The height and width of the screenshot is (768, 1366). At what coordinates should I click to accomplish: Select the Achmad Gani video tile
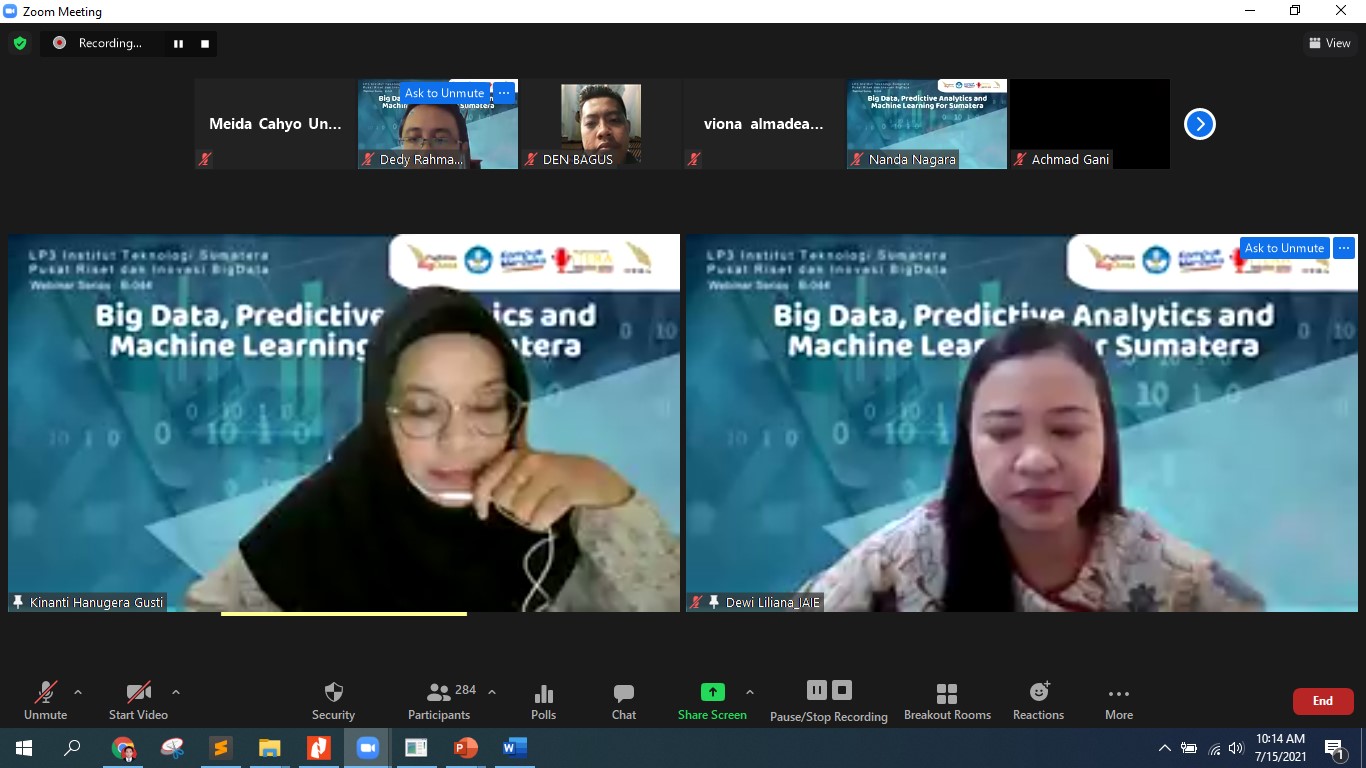click(x=1090, y=124)
